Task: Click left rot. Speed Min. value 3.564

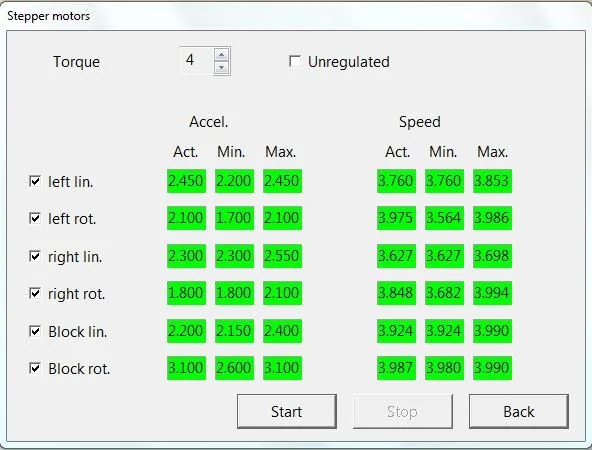Action: (x=444, y=218)
